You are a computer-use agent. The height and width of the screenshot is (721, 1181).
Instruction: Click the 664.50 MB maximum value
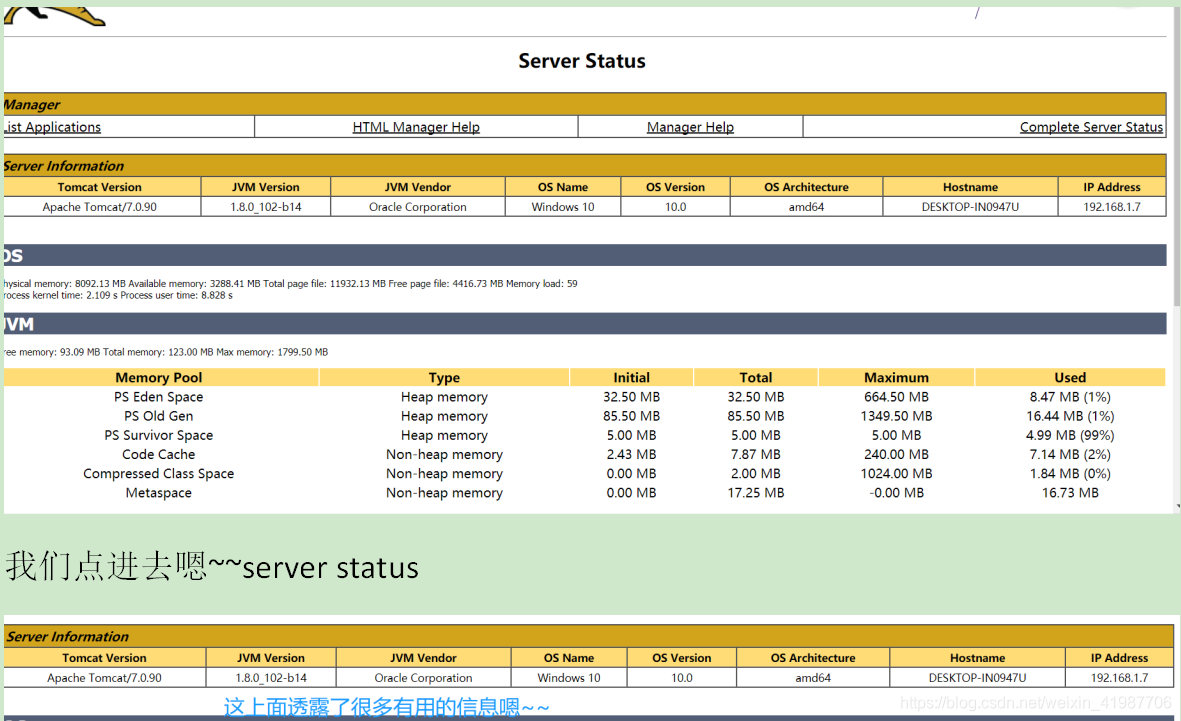[896, 397]
